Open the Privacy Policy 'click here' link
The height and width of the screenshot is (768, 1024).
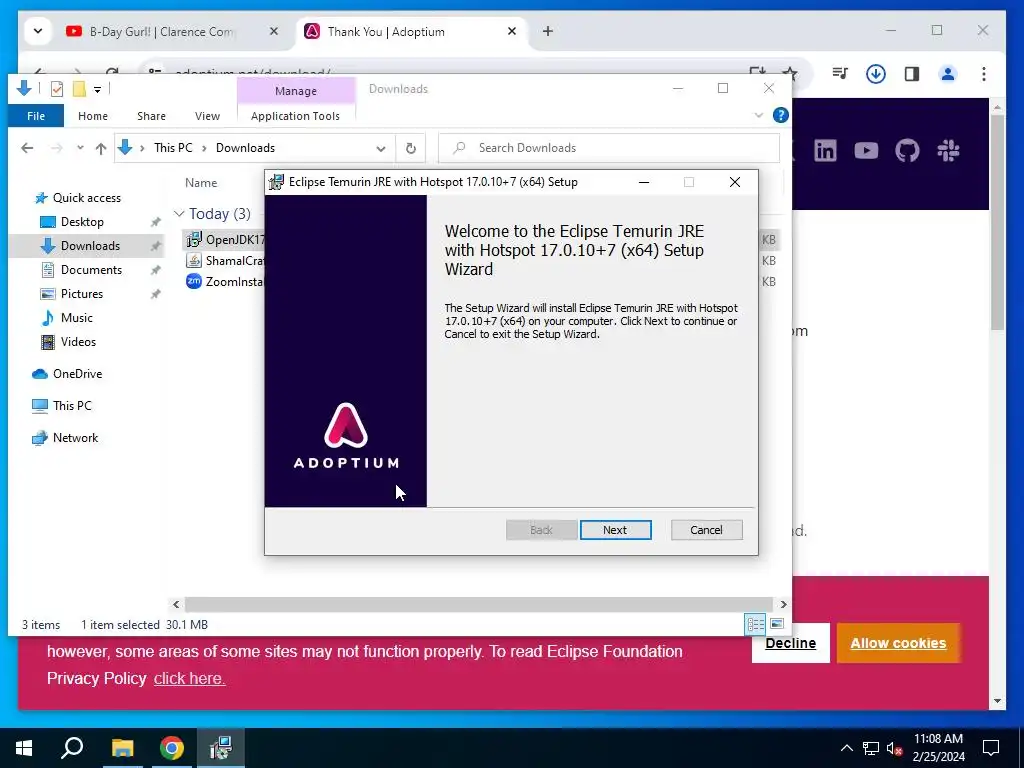click(x=189, y=679)
